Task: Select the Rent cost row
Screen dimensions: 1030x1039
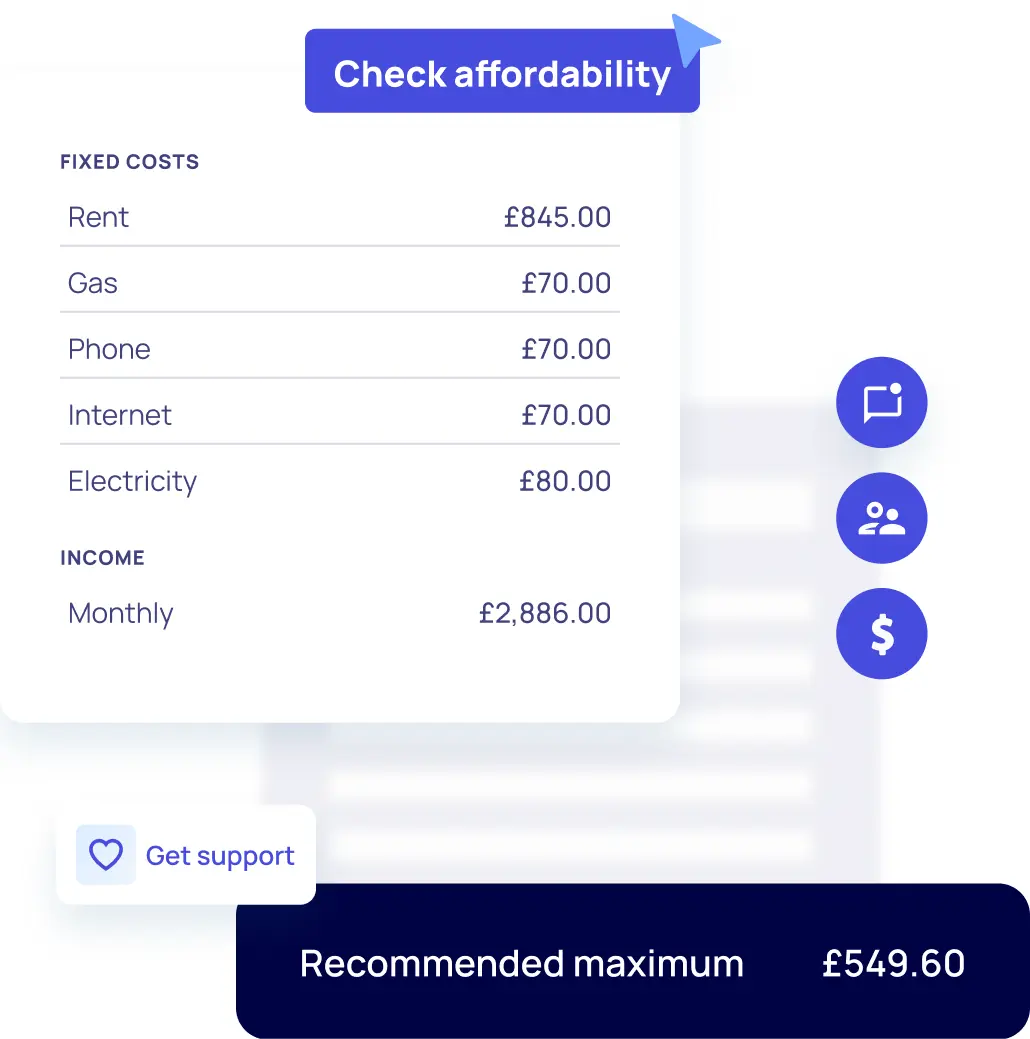Action: coord(339,217)
